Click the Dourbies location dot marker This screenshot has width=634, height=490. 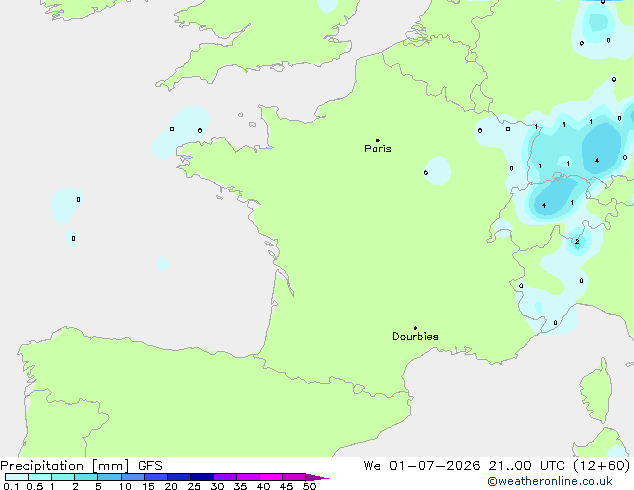[415, 328]
